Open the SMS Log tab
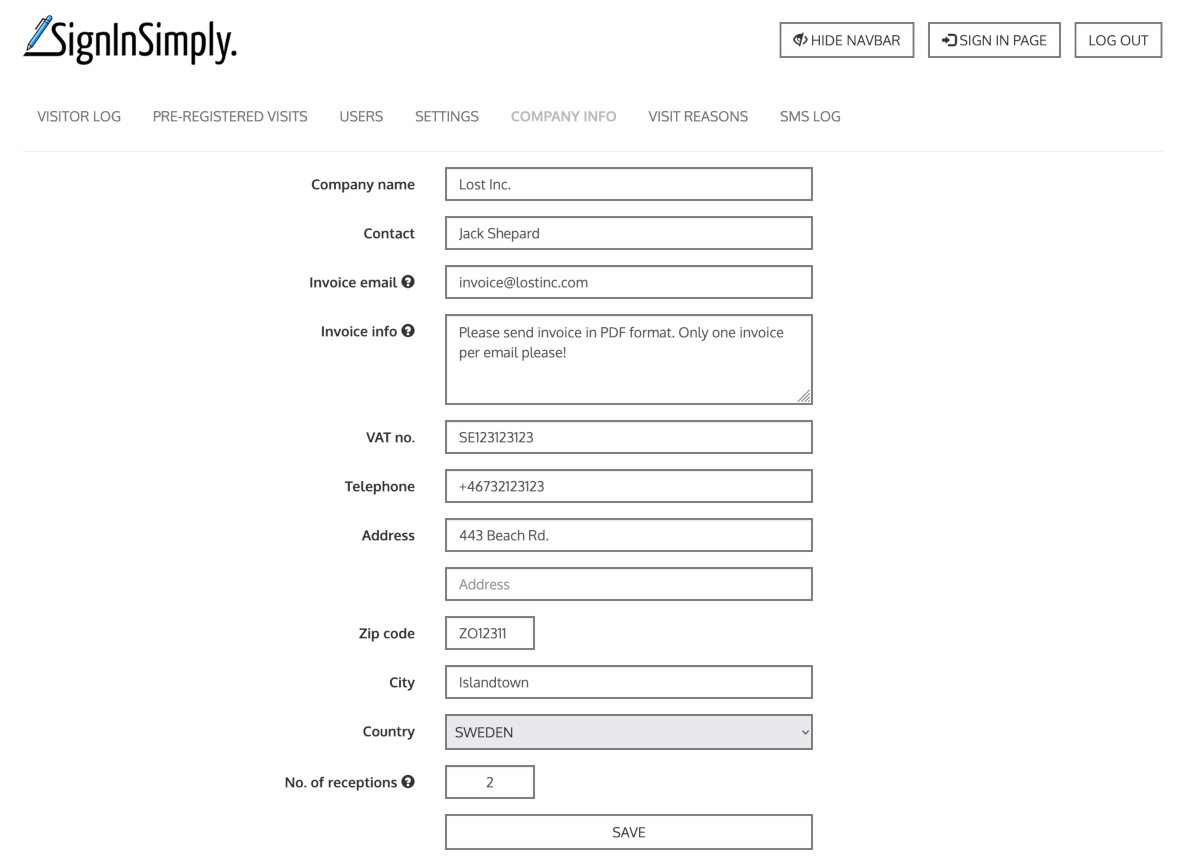The width and height of the screenshot is (1200, 865). coord(810,116)
